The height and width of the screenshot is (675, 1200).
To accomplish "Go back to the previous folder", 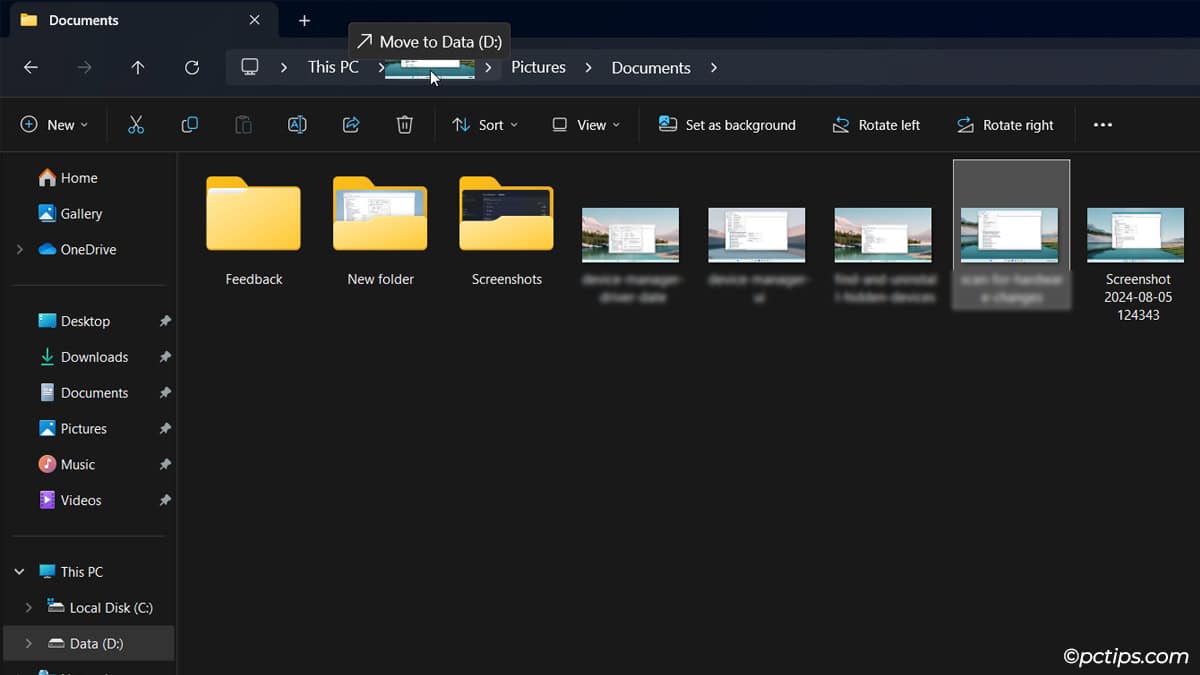I will [30, 67].
